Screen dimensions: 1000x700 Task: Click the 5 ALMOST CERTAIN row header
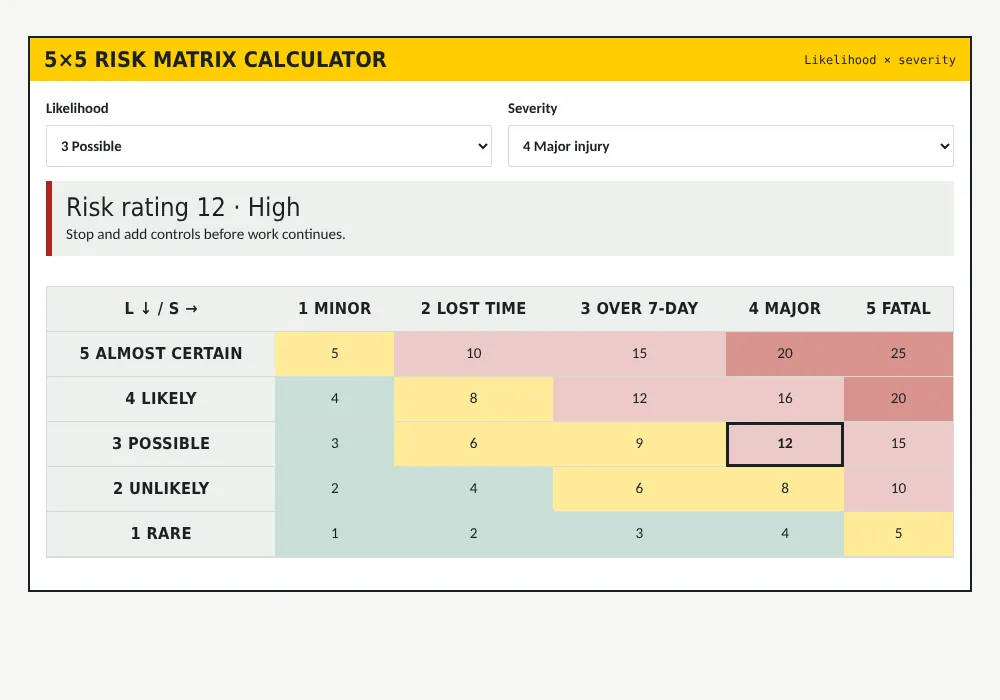coord(161,354)
